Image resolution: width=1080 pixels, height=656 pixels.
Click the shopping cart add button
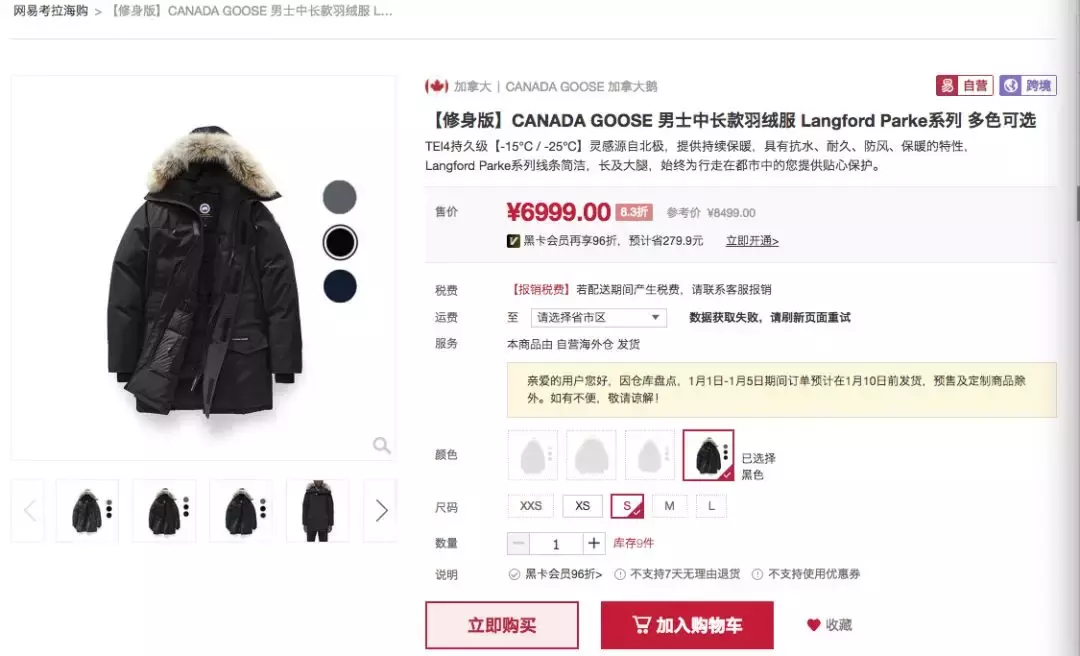coord(687,625)
